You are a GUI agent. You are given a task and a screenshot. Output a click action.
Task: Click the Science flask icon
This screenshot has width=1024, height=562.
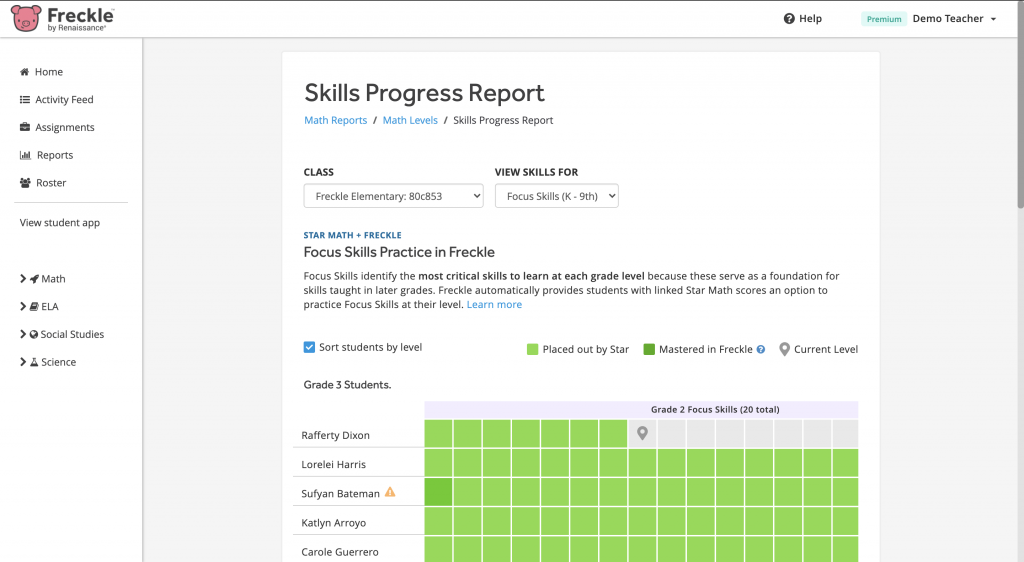point(34,362)
